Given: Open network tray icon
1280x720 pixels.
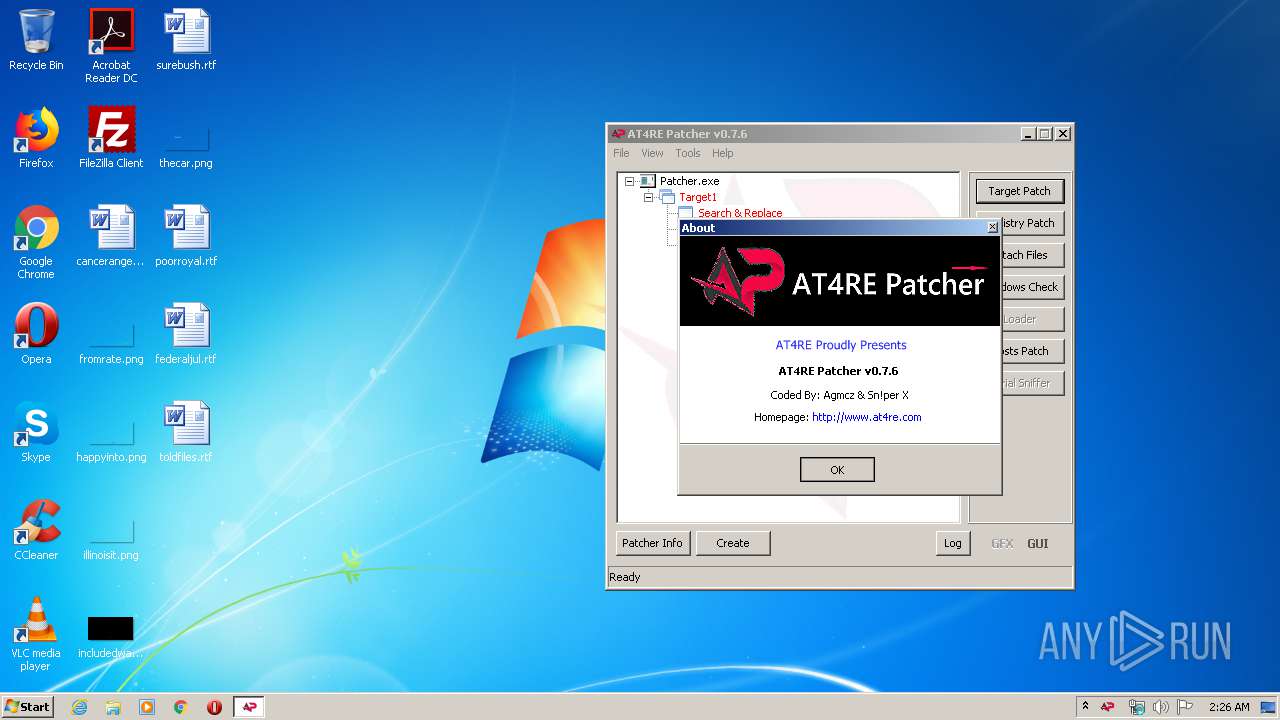Looking at the screenshot, I should [1137, 707].
